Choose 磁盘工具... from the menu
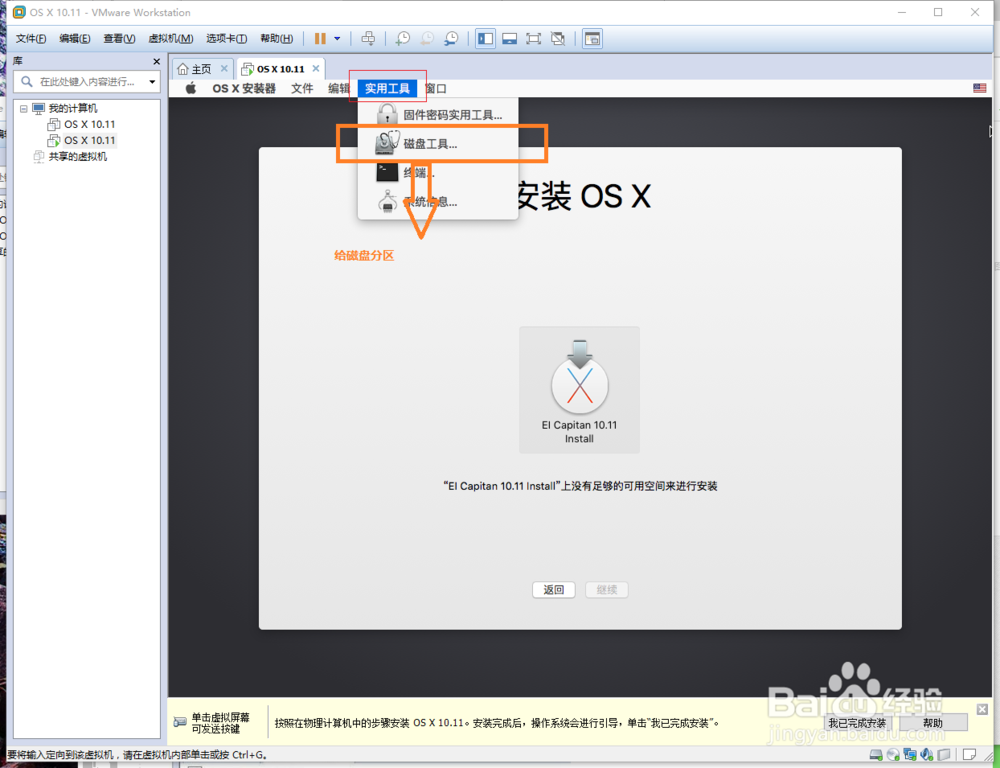This screenshot has height=768, width=1000. click(x=438, y=144)
